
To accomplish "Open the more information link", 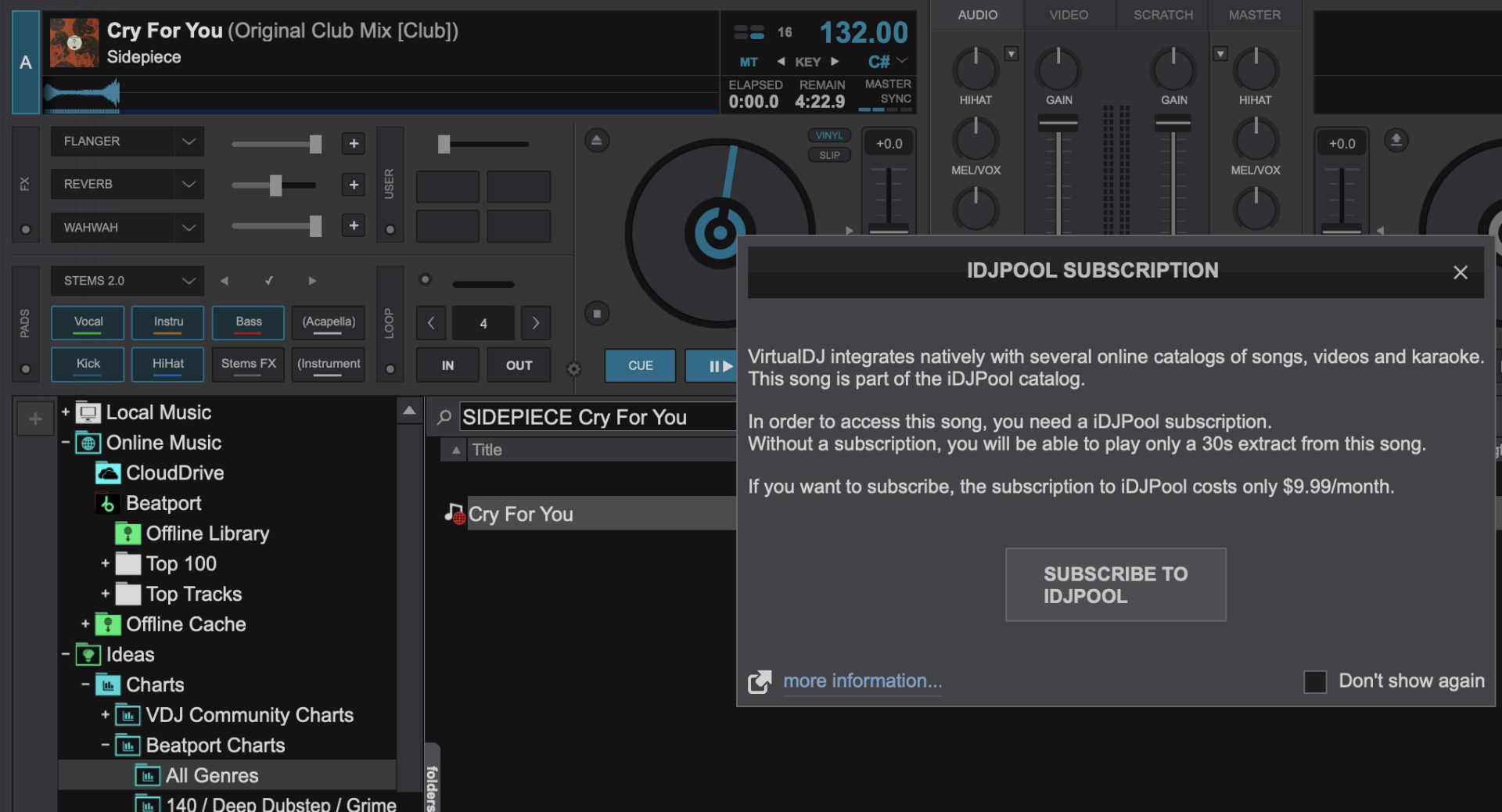I will (861, 681).
